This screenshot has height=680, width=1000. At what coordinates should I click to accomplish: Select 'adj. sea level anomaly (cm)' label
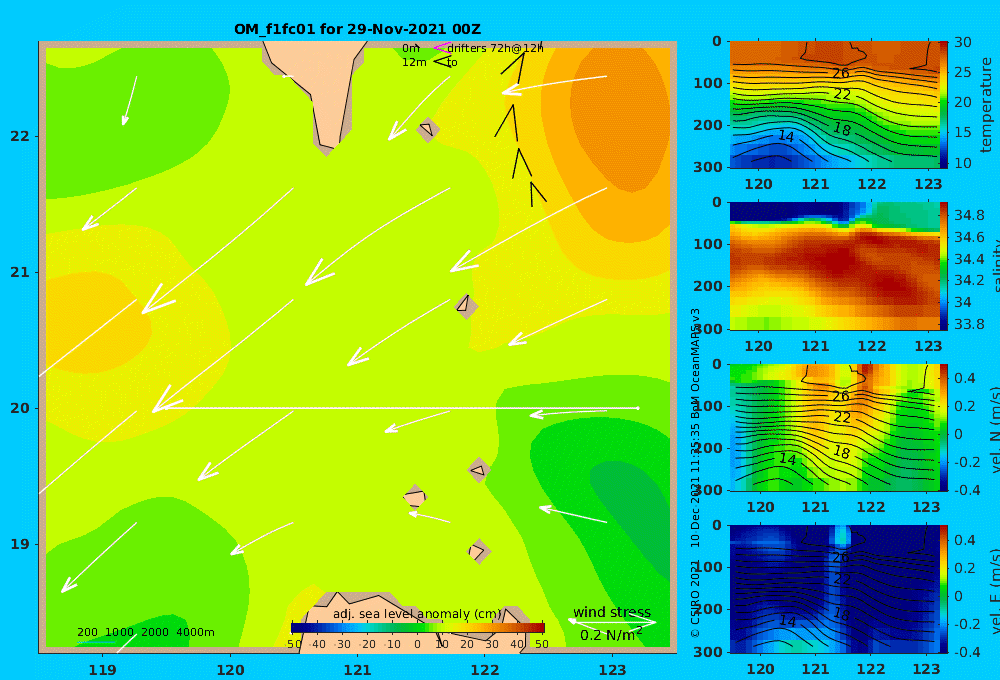(x=417, y=614)
